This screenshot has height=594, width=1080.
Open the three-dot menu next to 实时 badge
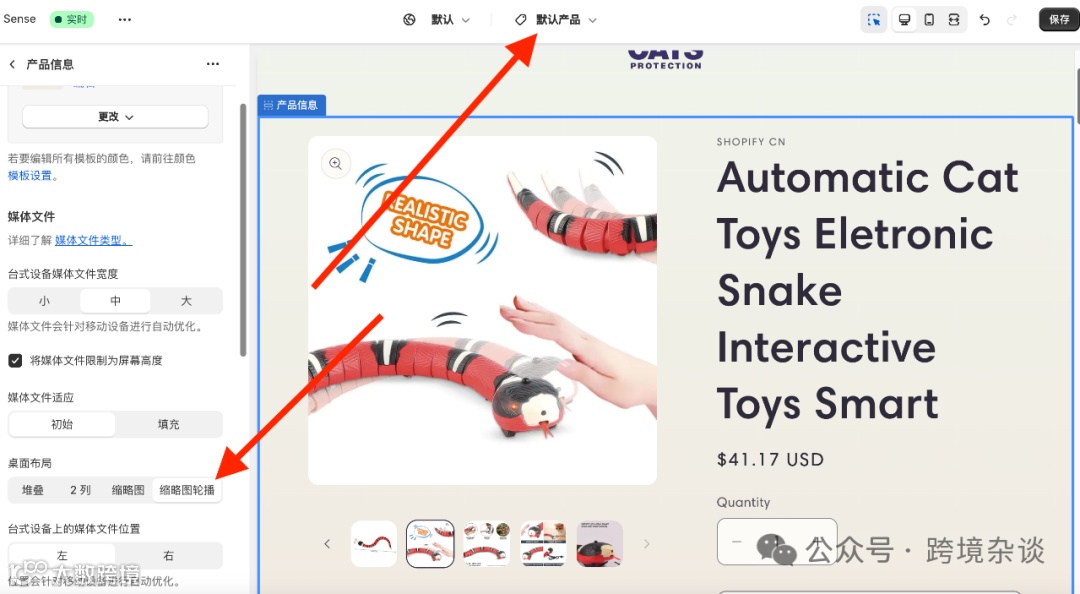pos(125,19)
